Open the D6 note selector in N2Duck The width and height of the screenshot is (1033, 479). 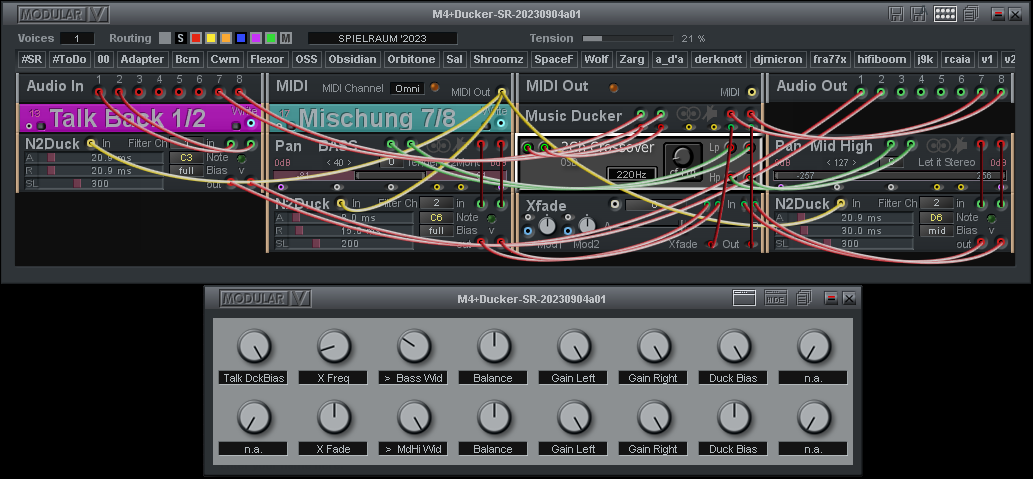coord(935,217)
